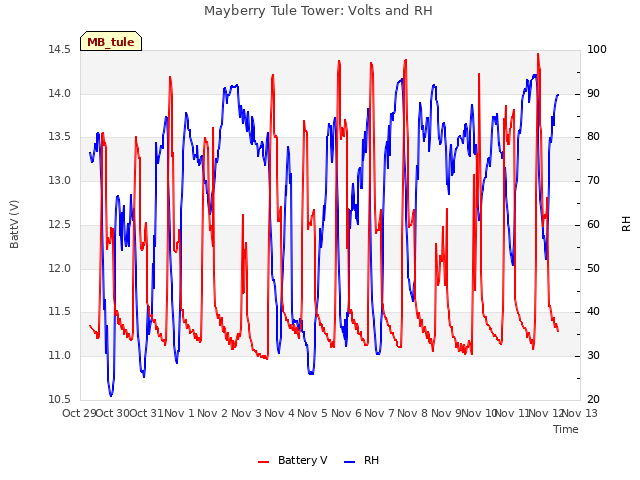Click the 12.5 left axis value

[x=60, y=224]
